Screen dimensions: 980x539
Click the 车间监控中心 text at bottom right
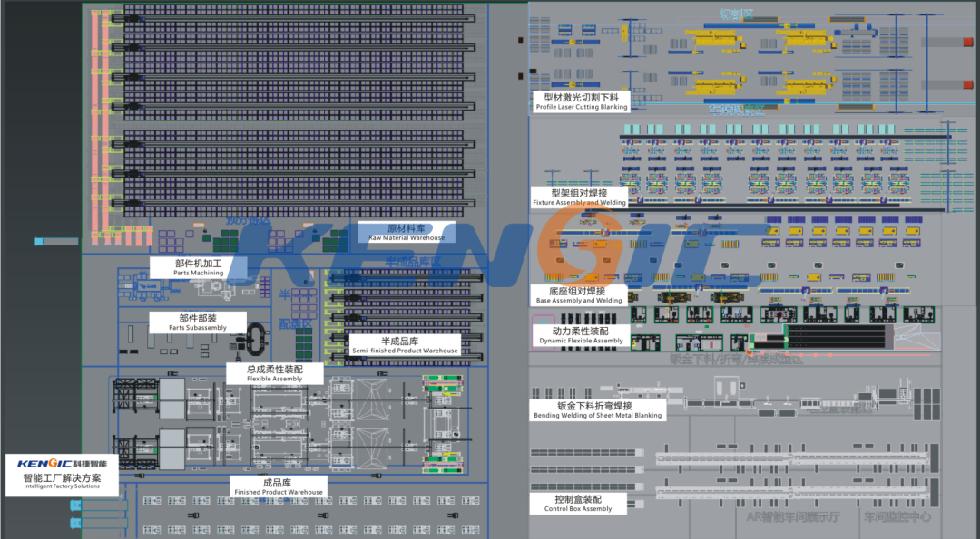pos(898,519)
